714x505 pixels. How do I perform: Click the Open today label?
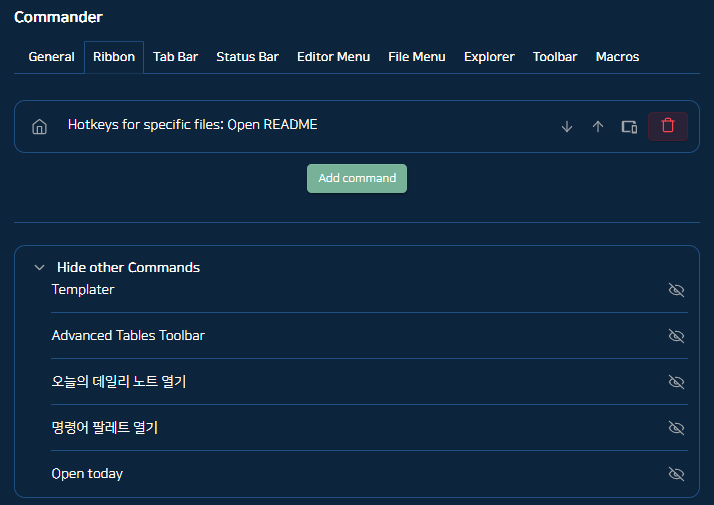click(87, 474)
